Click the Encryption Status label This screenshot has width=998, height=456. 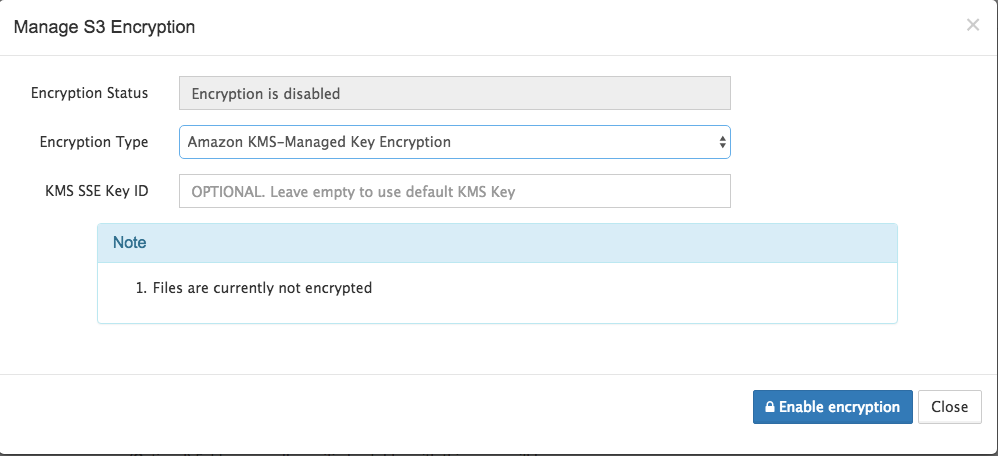pos(90,93)
